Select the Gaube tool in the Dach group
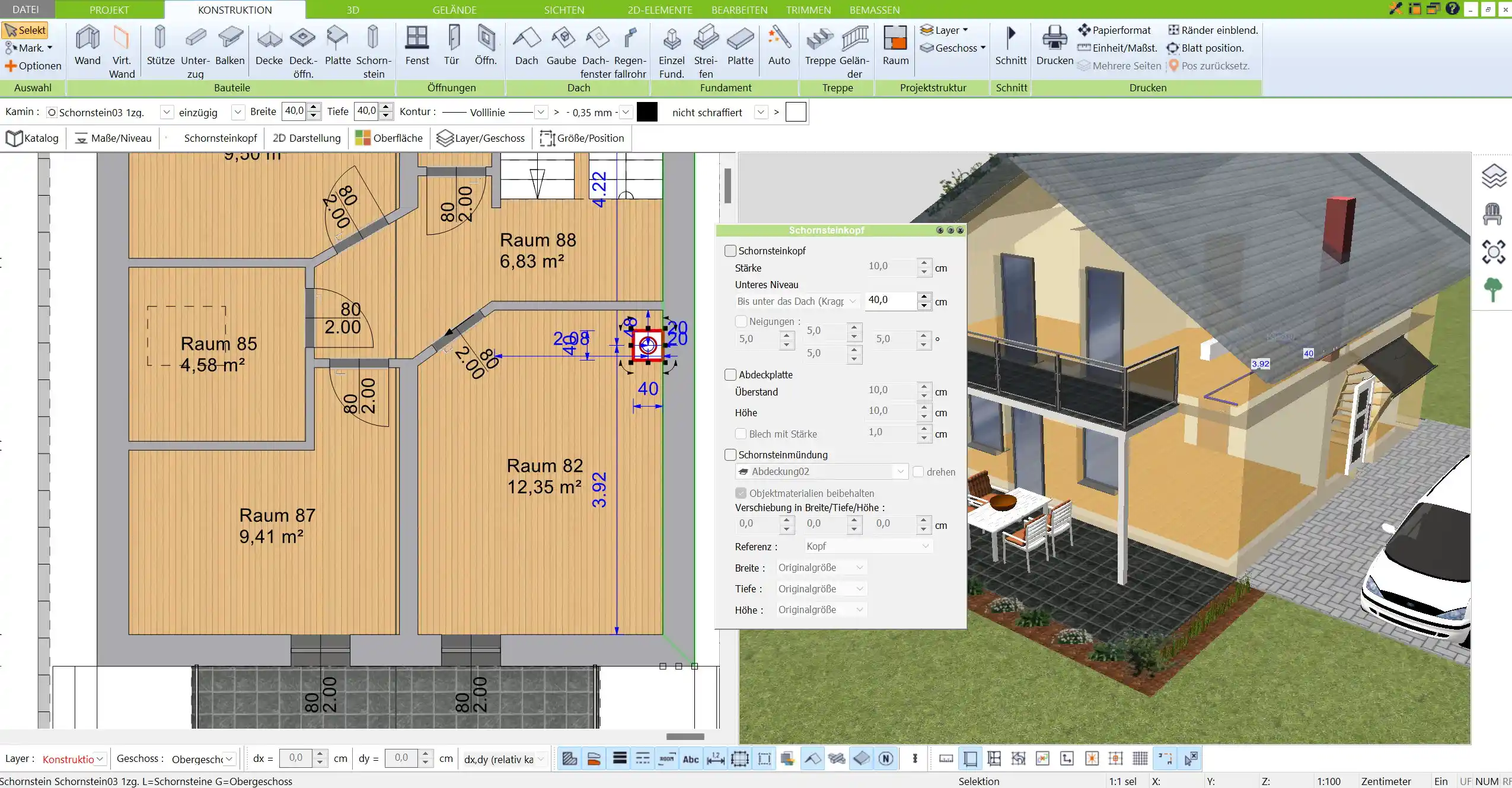Screen dimensions: 1512x788 (561, 47)
